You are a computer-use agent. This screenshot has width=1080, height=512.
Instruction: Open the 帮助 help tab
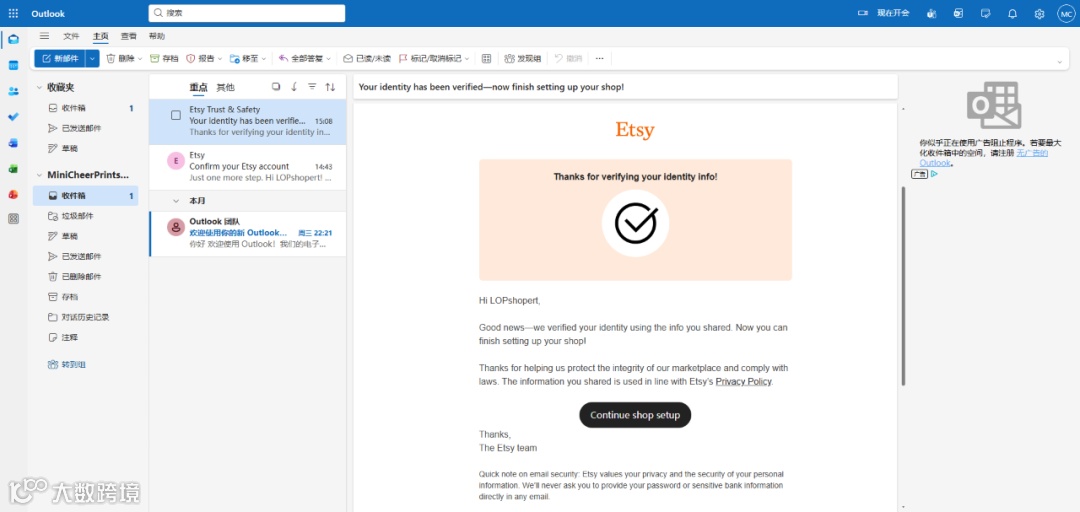tap(156, 36)
